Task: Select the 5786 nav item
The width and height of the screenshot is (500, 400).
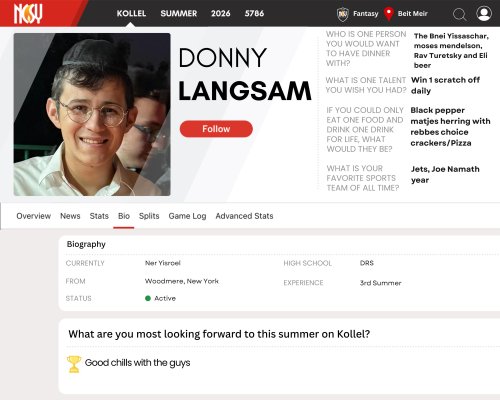Action: click(x=254, y=13)
